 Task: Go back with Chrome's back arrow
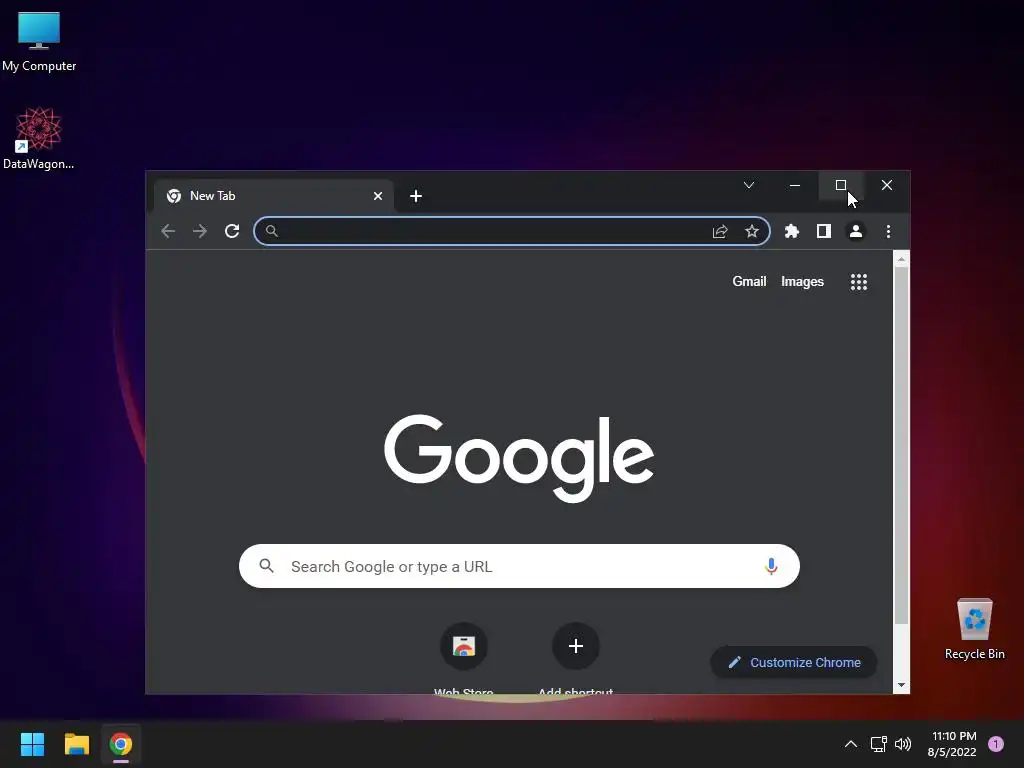click(168, 231)
